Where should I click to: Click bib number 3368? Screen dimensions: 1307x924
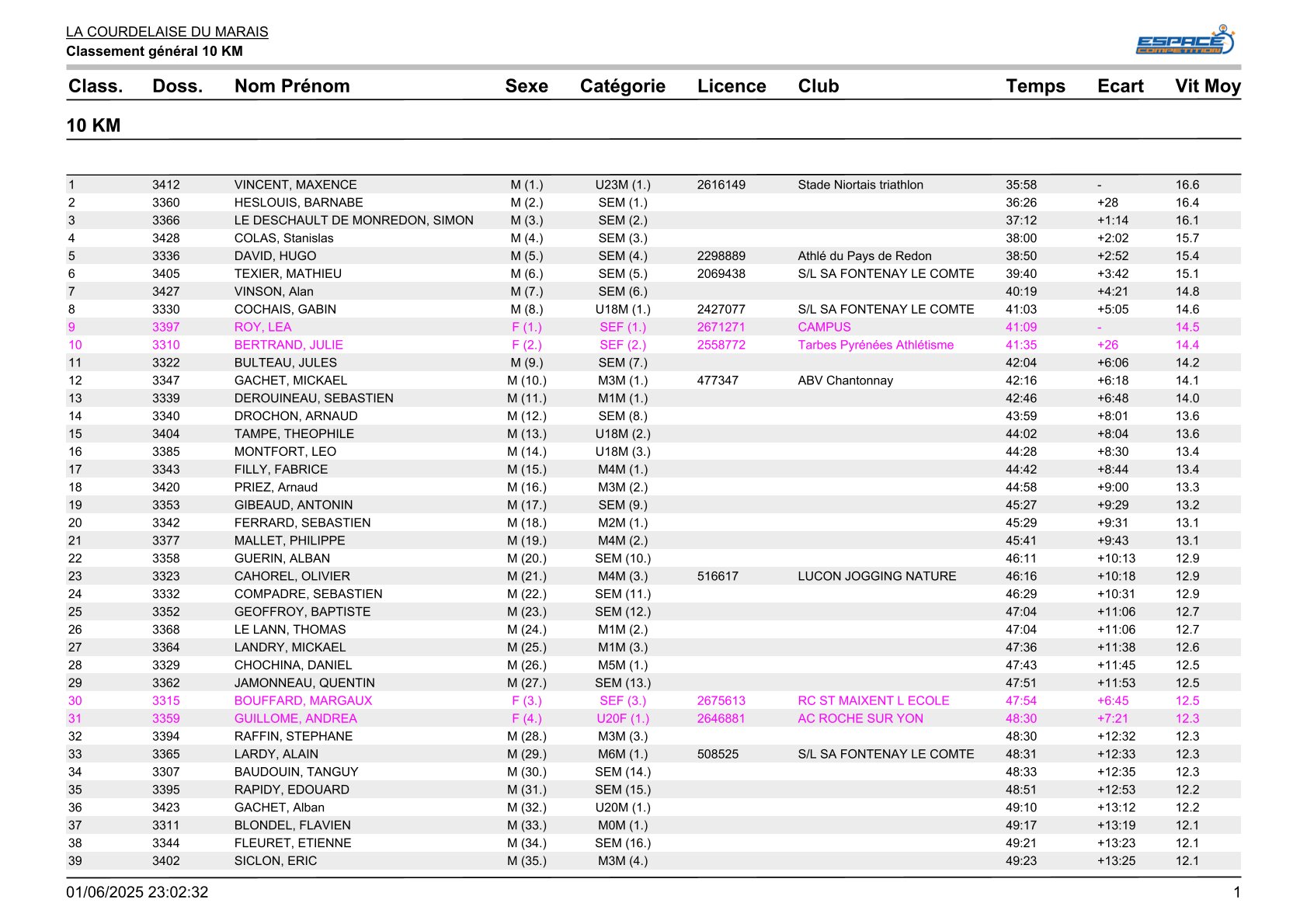pyautogui.click(x=166, y=631)
